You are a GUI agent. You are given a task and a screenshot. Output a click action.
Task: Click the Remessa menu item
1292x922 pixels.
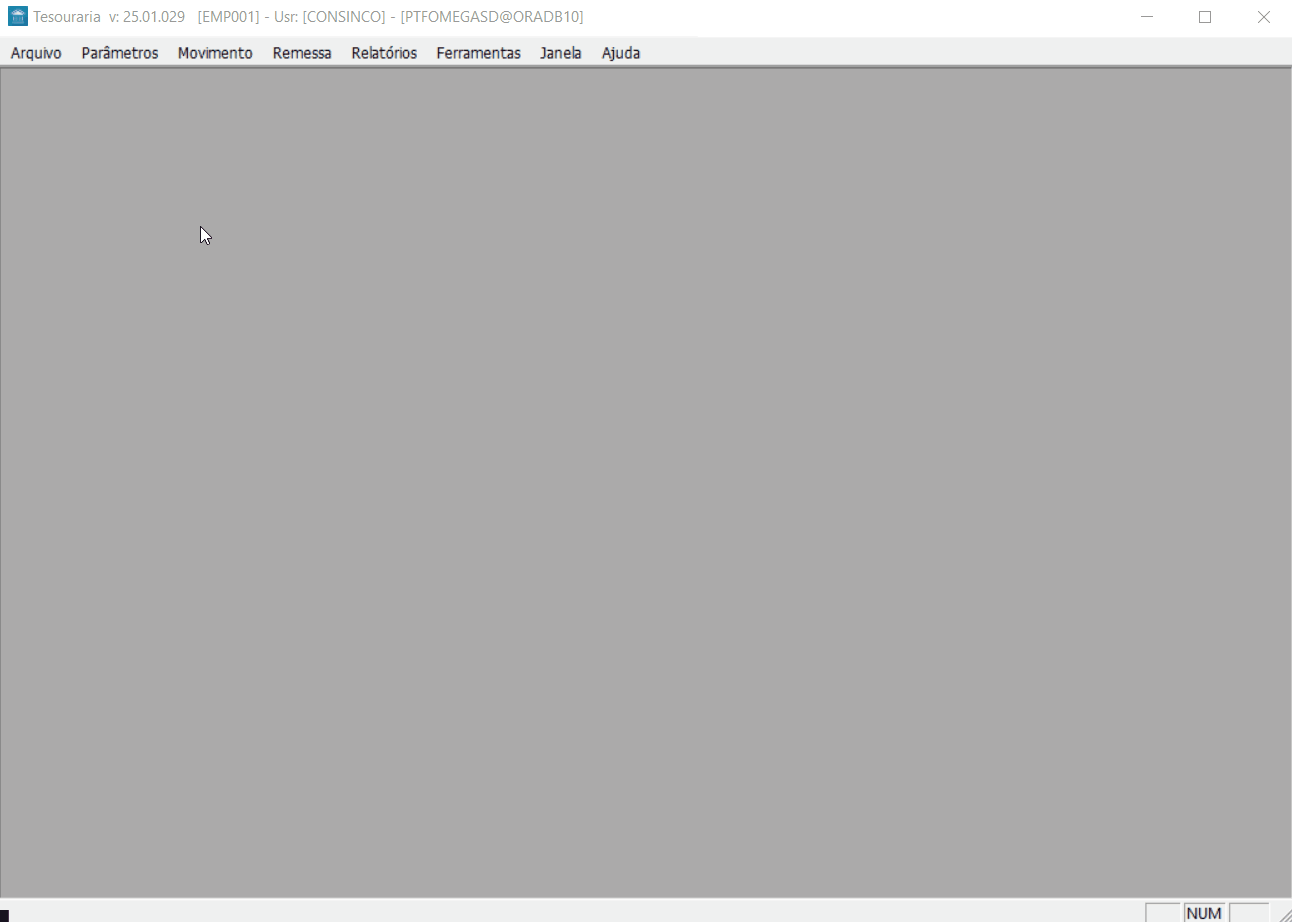click(x=302, y=53)
